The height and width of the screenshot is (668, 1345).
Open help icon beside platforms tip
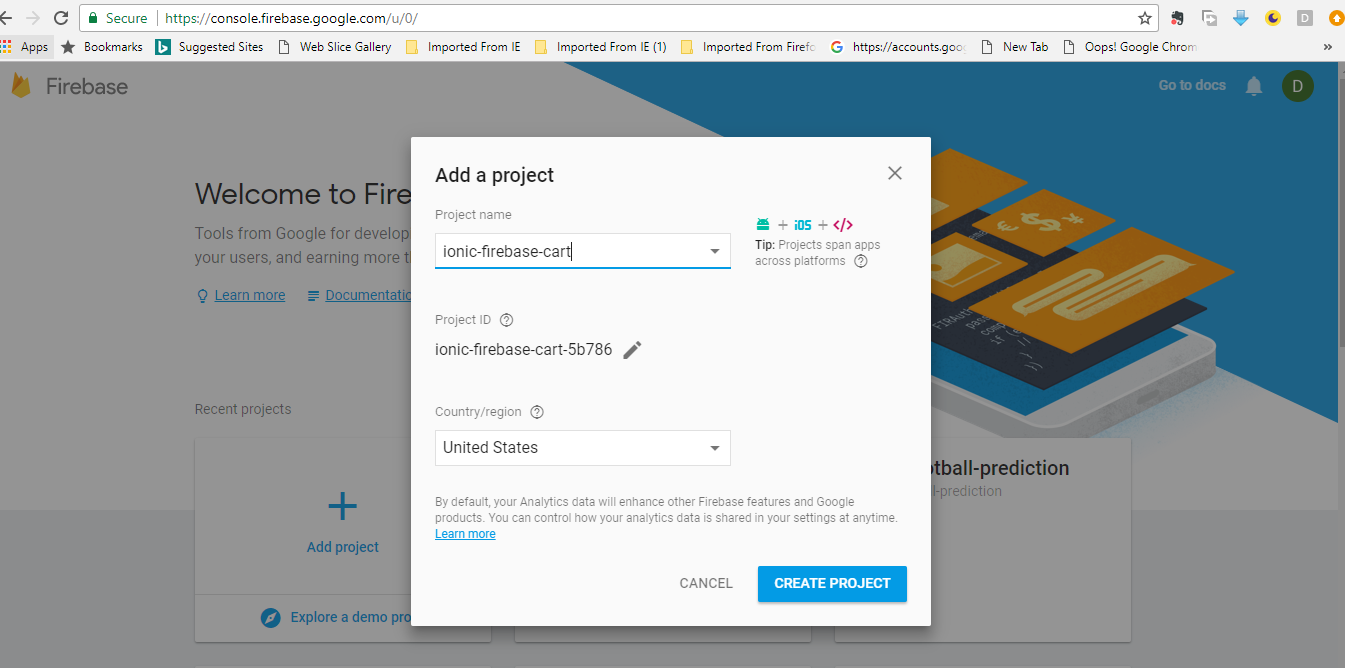[861, 261]
